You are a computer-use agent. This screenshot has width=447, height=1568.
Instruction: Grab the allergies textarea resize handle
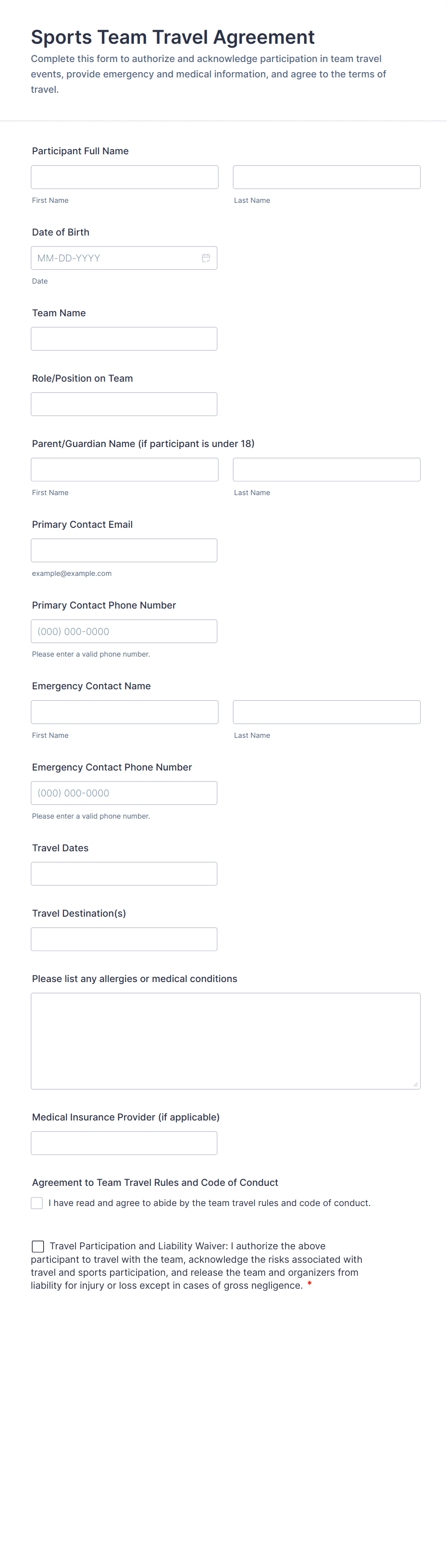click(x=415, y=1084)
